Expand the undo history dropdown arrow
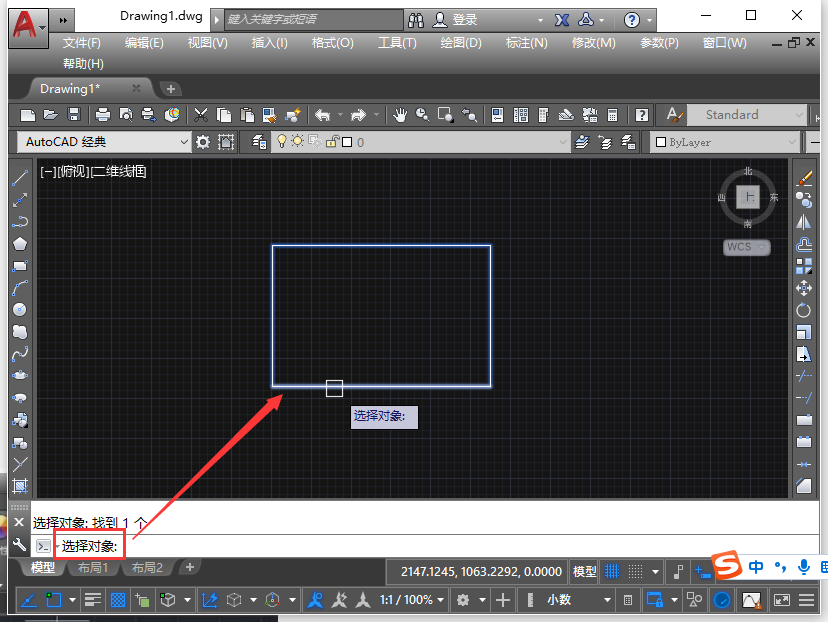 (x=341, y=115)
